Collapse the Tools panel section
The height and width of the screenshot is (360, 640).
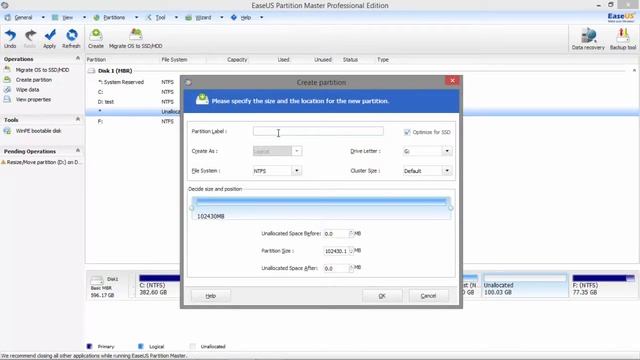[78, 119]
